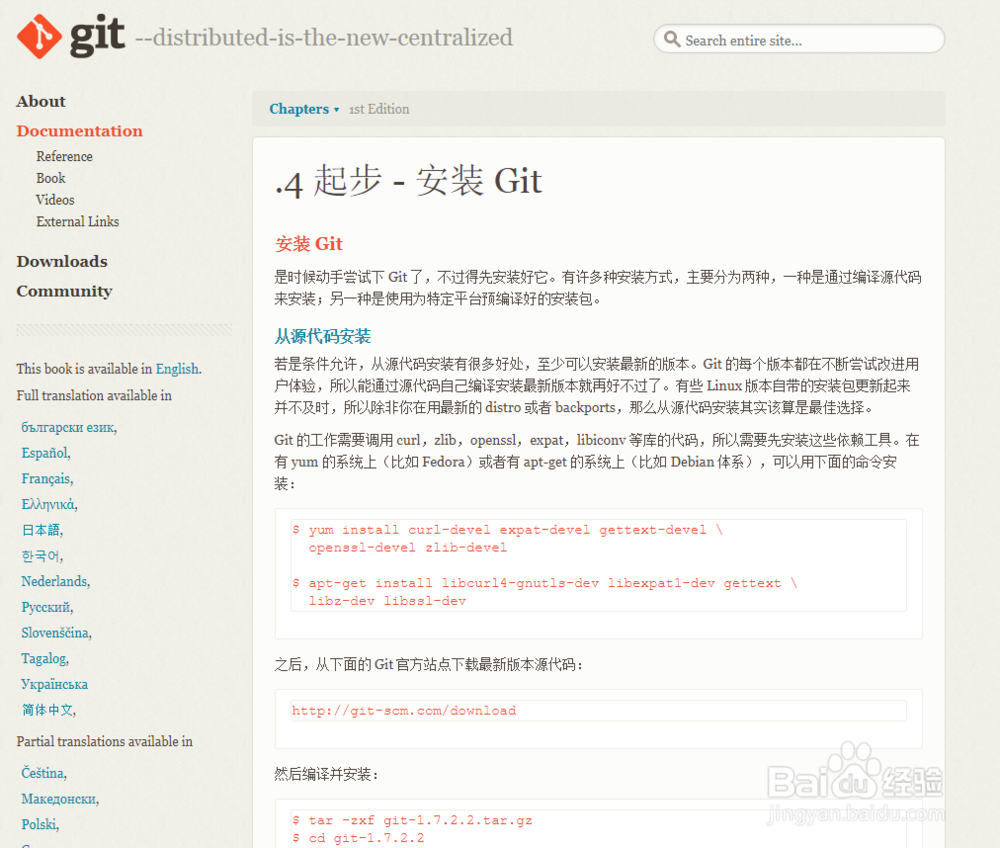Focus the Search entire site field
1000x848 pixels.
(x=799, y=40)
